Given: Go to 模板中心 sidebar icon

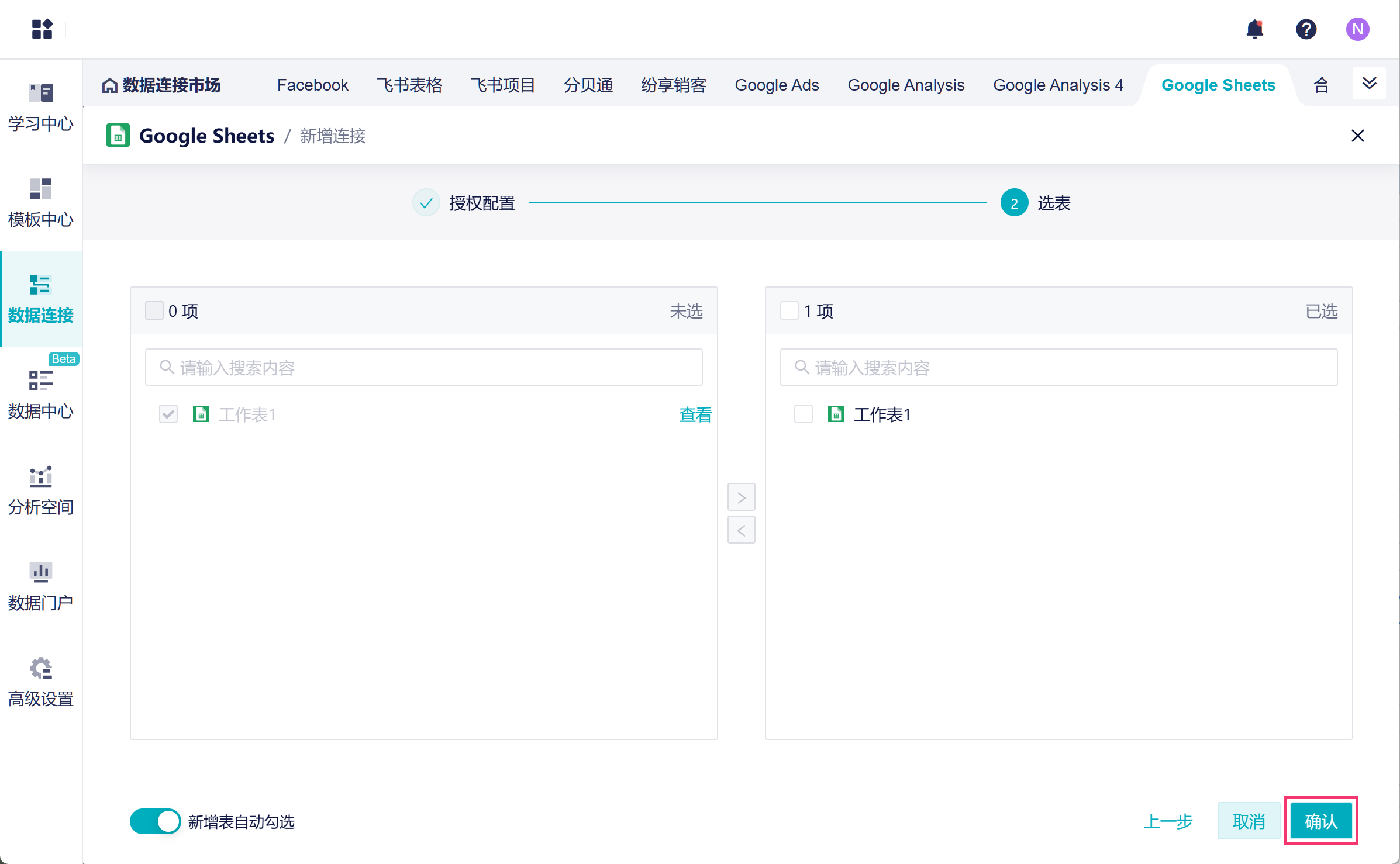Looking at the screenshot, I should pyautogui.click(x=41, y=203).
